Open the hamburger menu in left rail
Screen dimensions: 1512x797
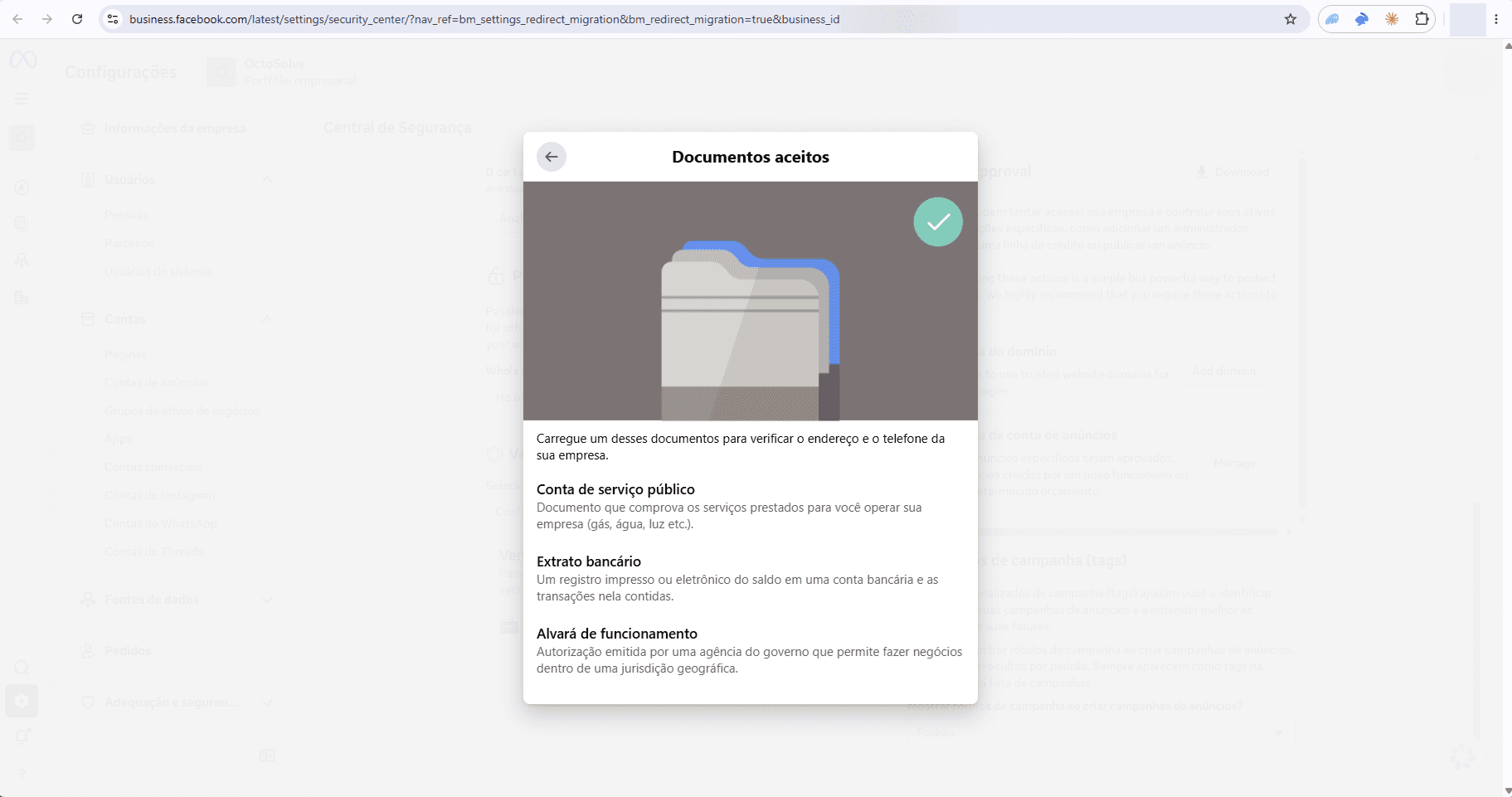pos(22,99)
